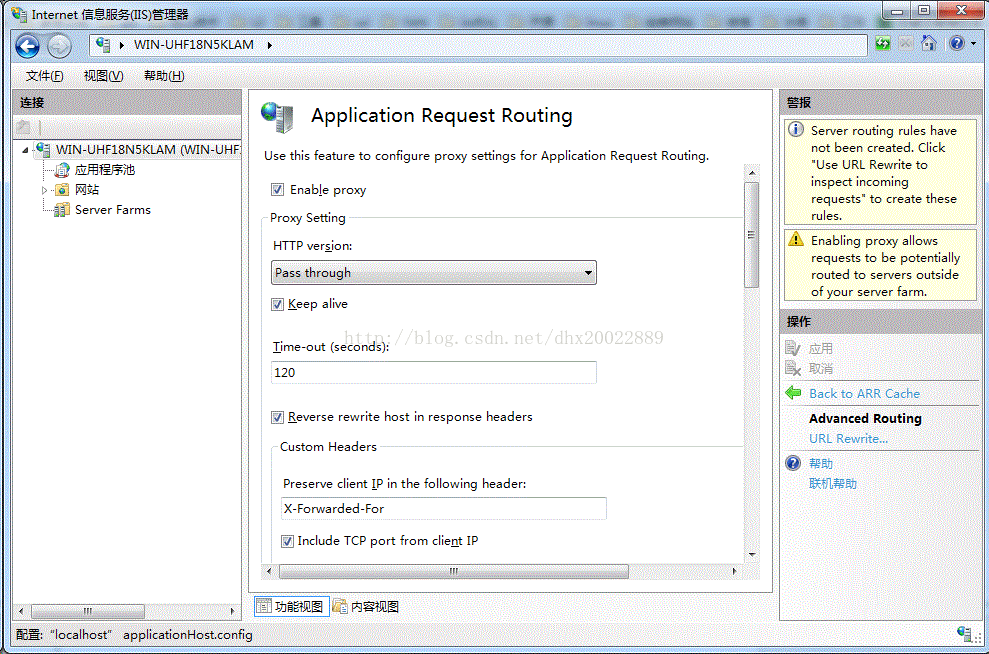Viewport: 989px width, 654px height.
Task: Click the blue question-mark icon beside 帮助
Action: (793, 463)
